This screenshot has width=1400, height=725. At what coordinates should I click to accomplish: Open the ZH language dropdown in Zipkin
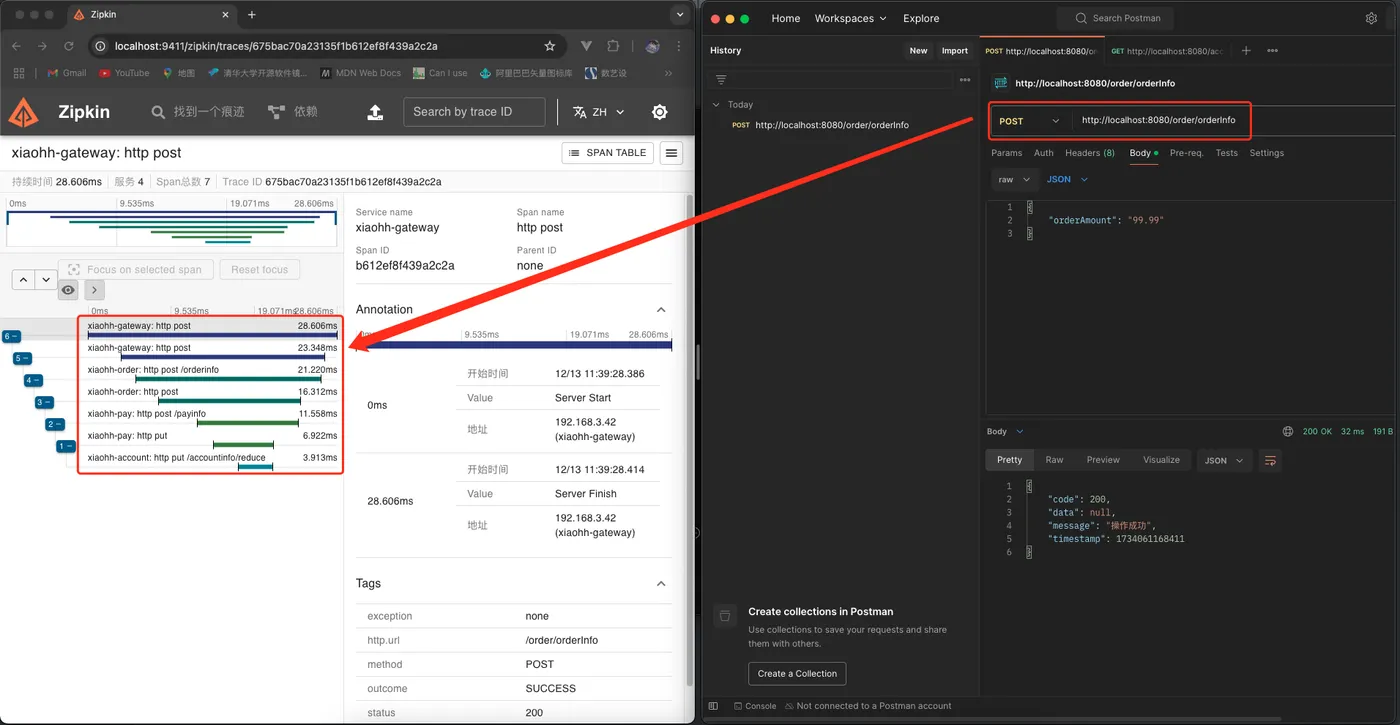pos(598,112)
